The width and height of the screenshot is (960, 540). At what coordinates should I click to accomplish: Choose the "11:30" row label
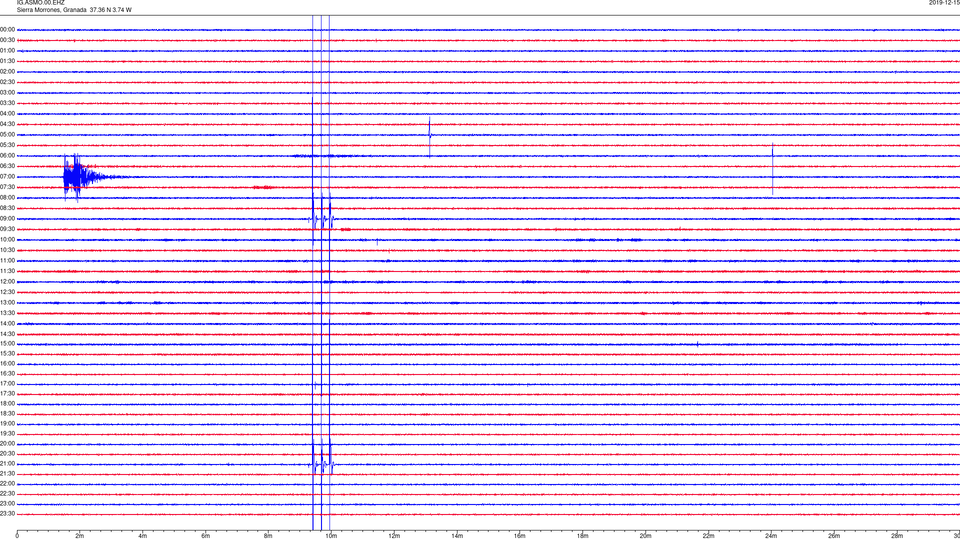pos(7,271)
